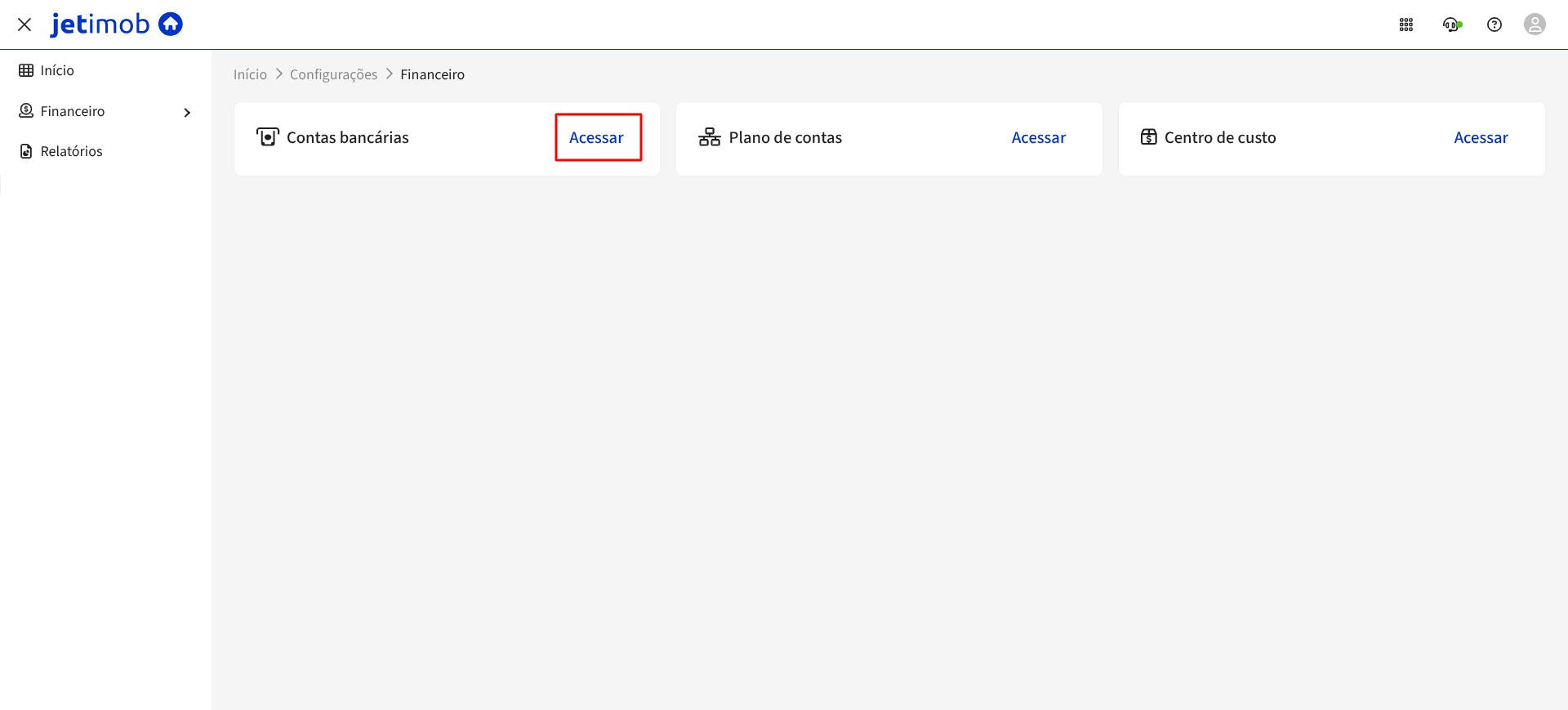The image size is (1568, 710).
Task: Click the help question mark icon
Action: pyautogui.click(x=1494, y=25)
